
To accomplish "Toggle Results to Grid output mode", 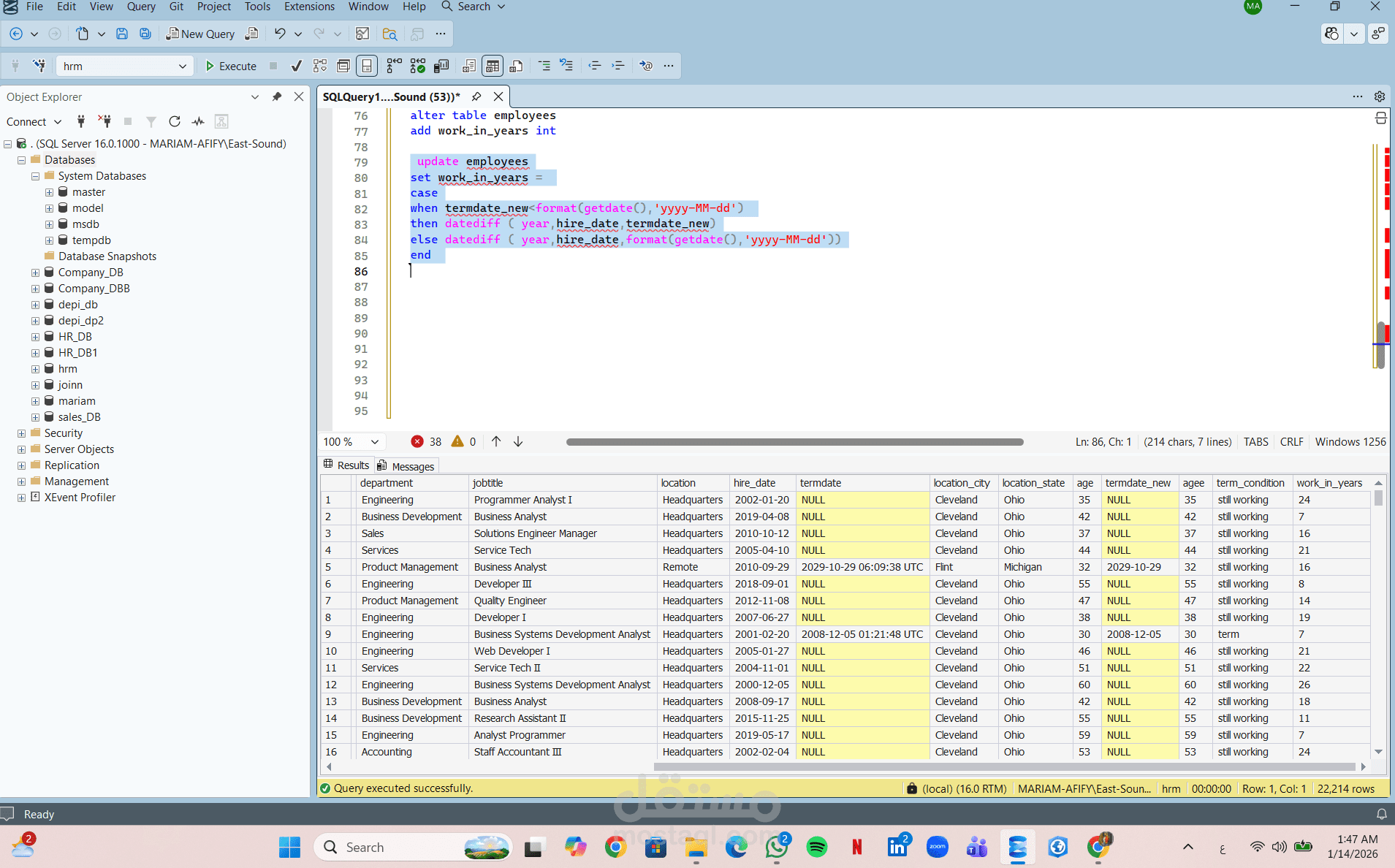I will [493, 66].
